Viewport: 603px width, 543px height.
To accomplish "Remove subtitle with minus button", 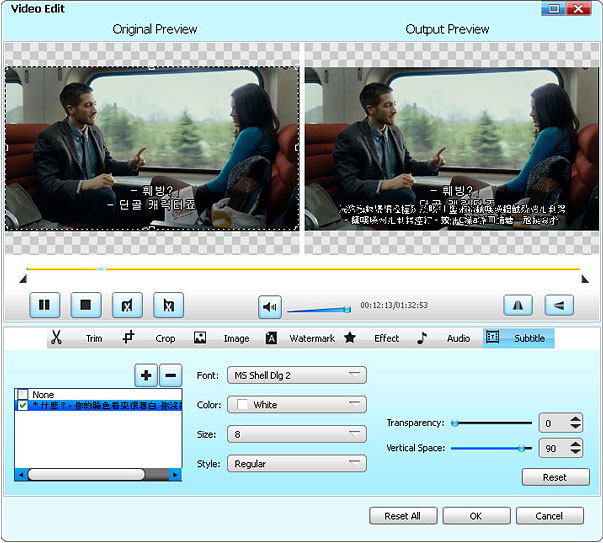I will click(171, 375).
